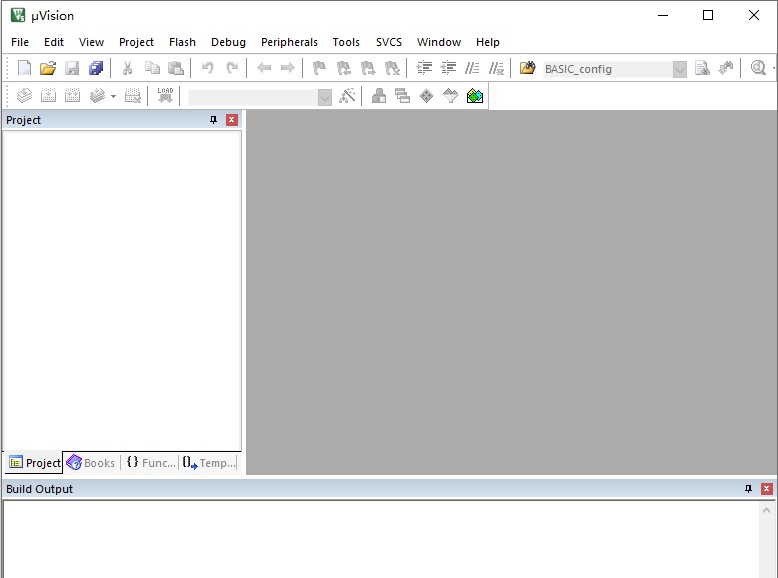This screenshot has width=778, height=578.
Task: Open the Pack Installer icon
Action: coord(475,95)
